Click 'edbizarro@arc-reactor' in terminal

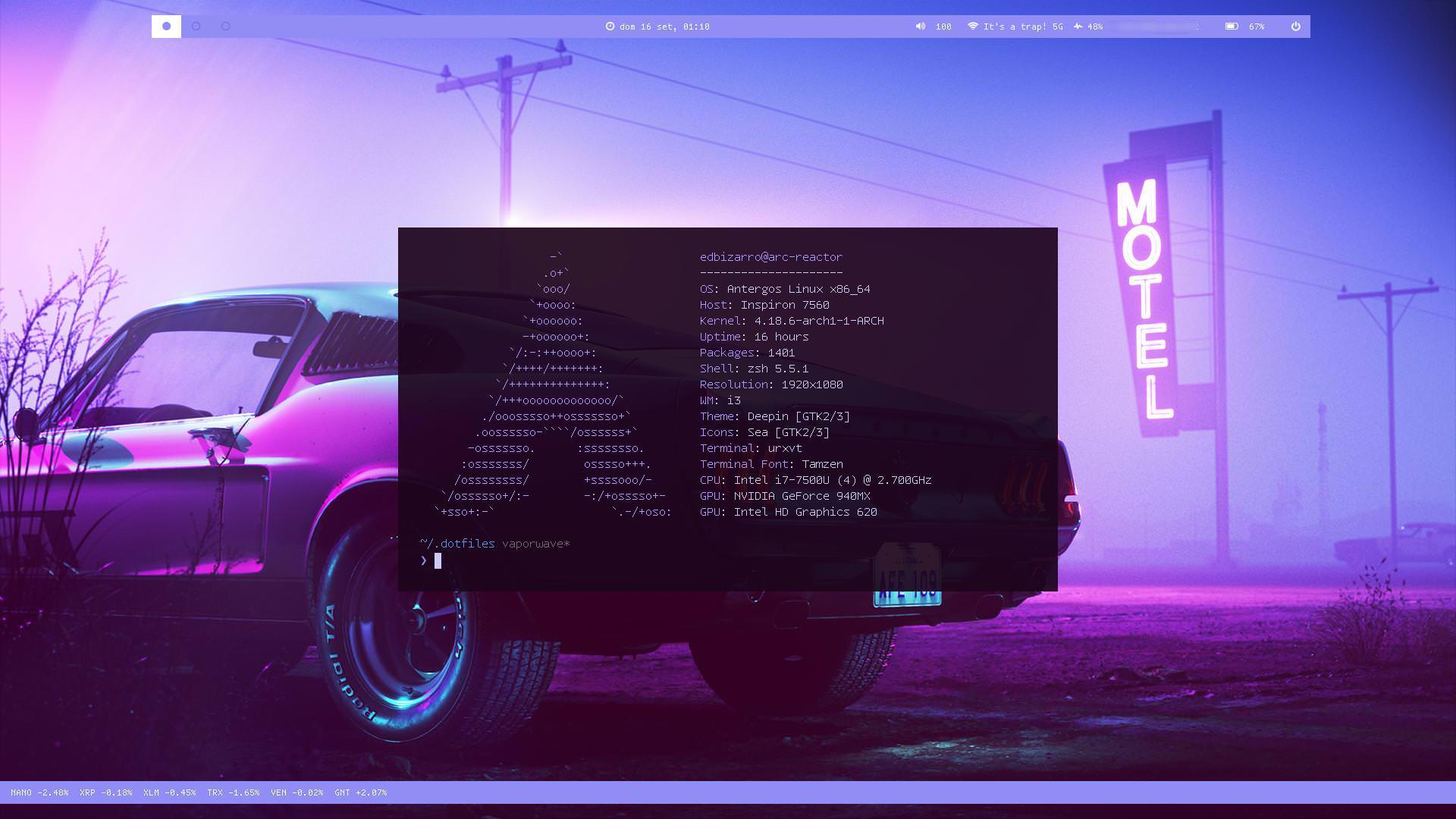(x=770, y=257)
